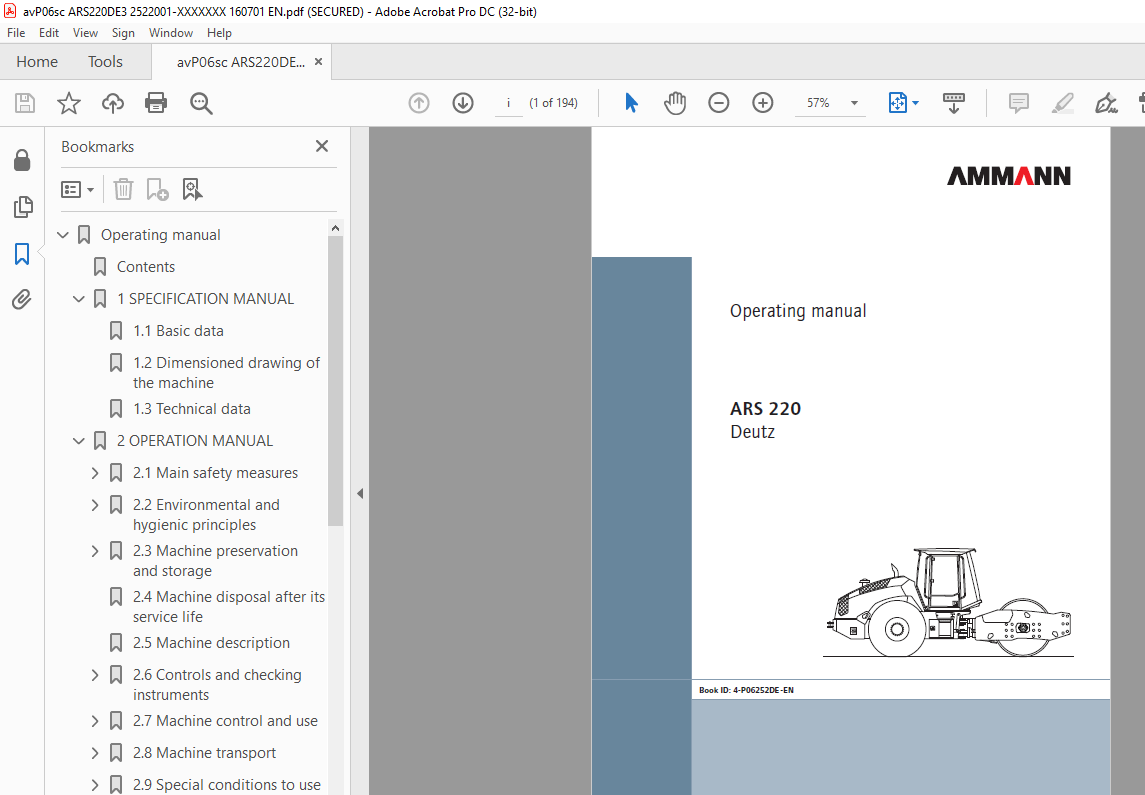The height and width of the screenshot is (795, 1145).
Task: Go to the next page arrow
Action: 463,103
